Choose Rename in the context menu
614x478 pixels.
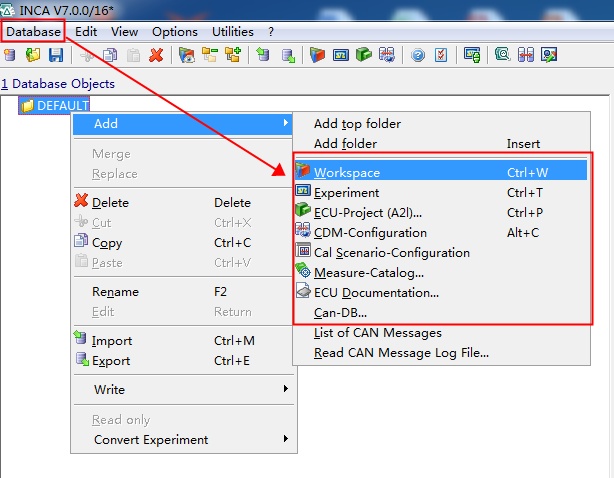183,292
